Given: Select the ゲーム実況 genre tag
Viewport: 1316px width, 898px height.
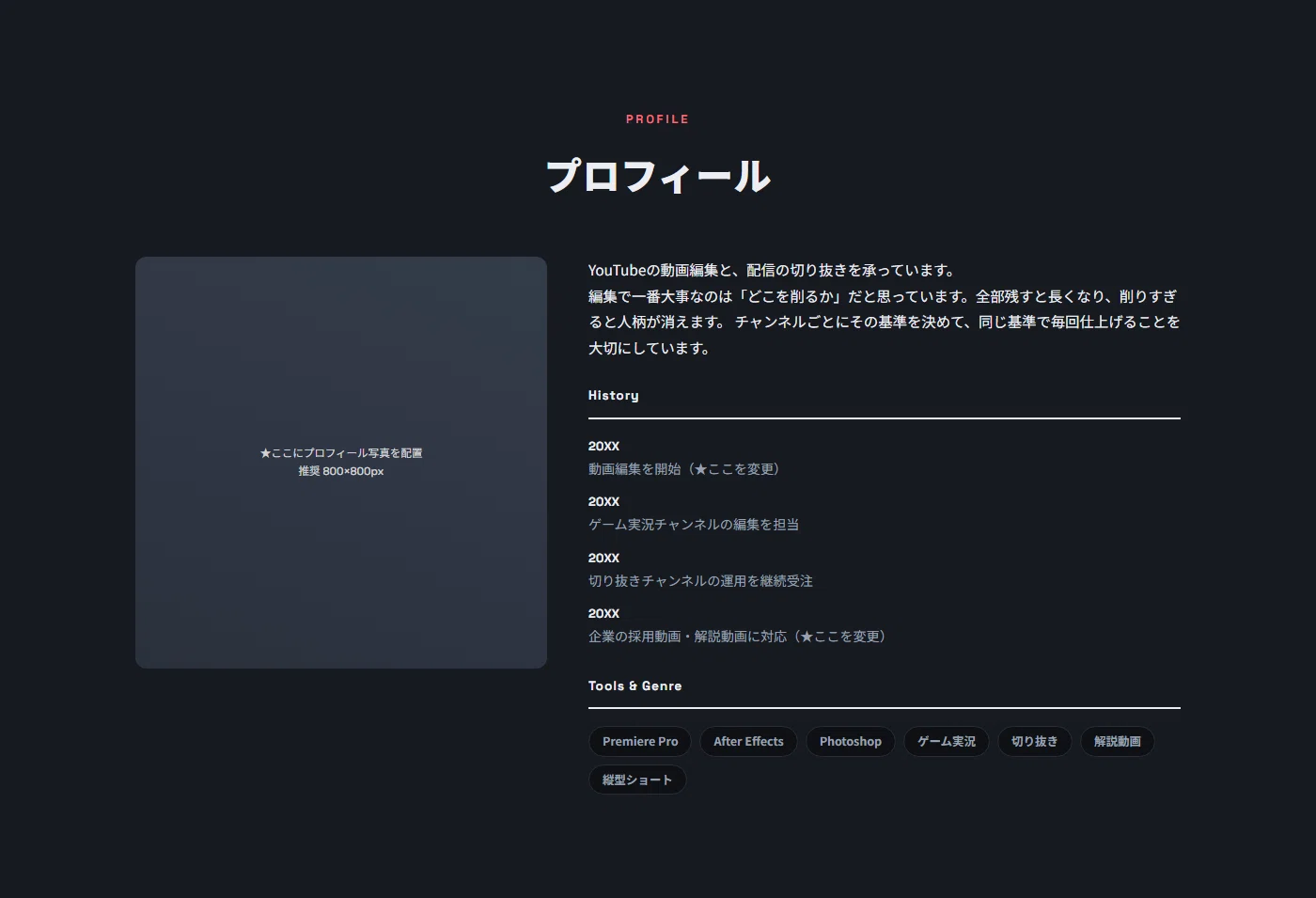Looking at the screenshot, I should 947,742.
